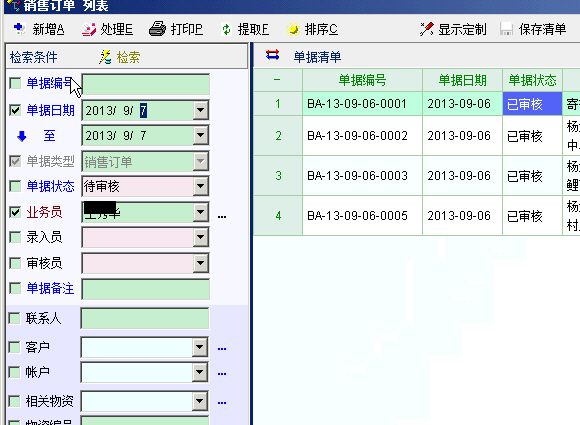The width and height of the screenshot is (580, 425).
Task: Click the ellipsis button beside 相关物资
Action: 222,402
